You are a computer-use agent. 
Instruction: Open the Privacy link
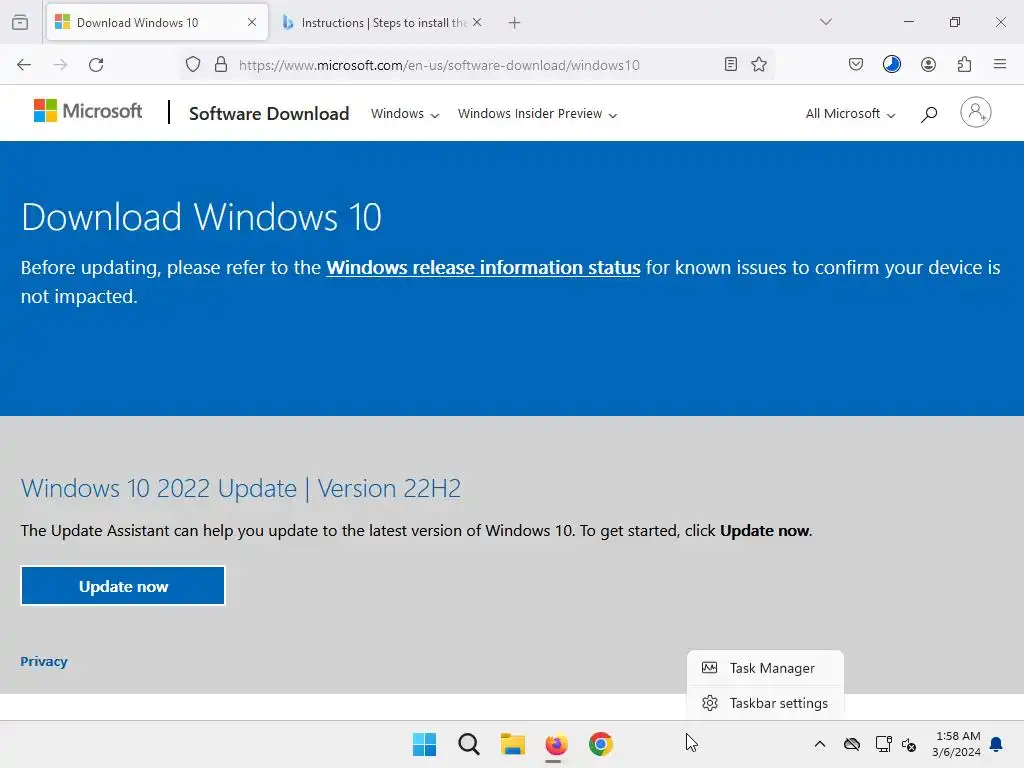pos(44,662)
